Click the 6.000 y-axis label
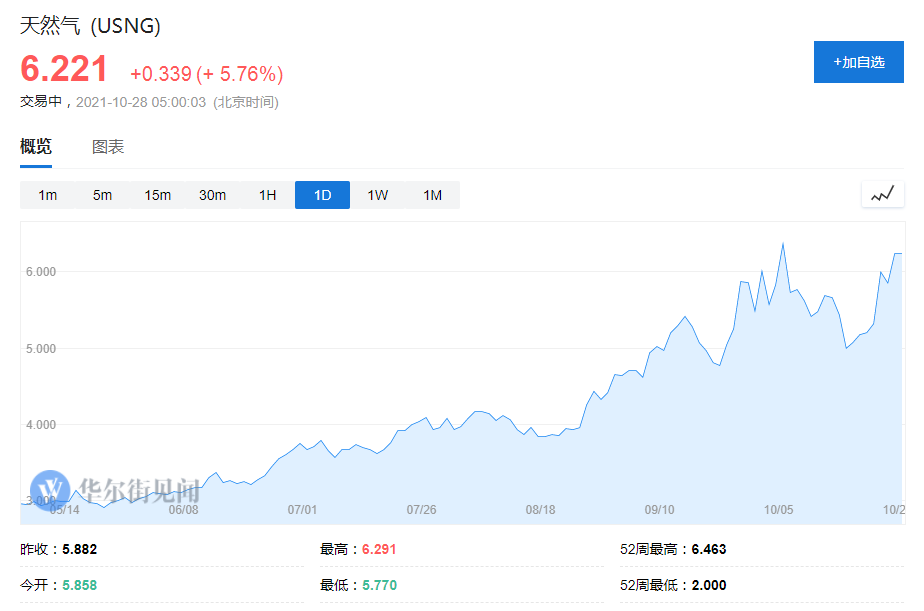Image resolution: width=924 pixels, height=611 pixels. pos(41,272)
